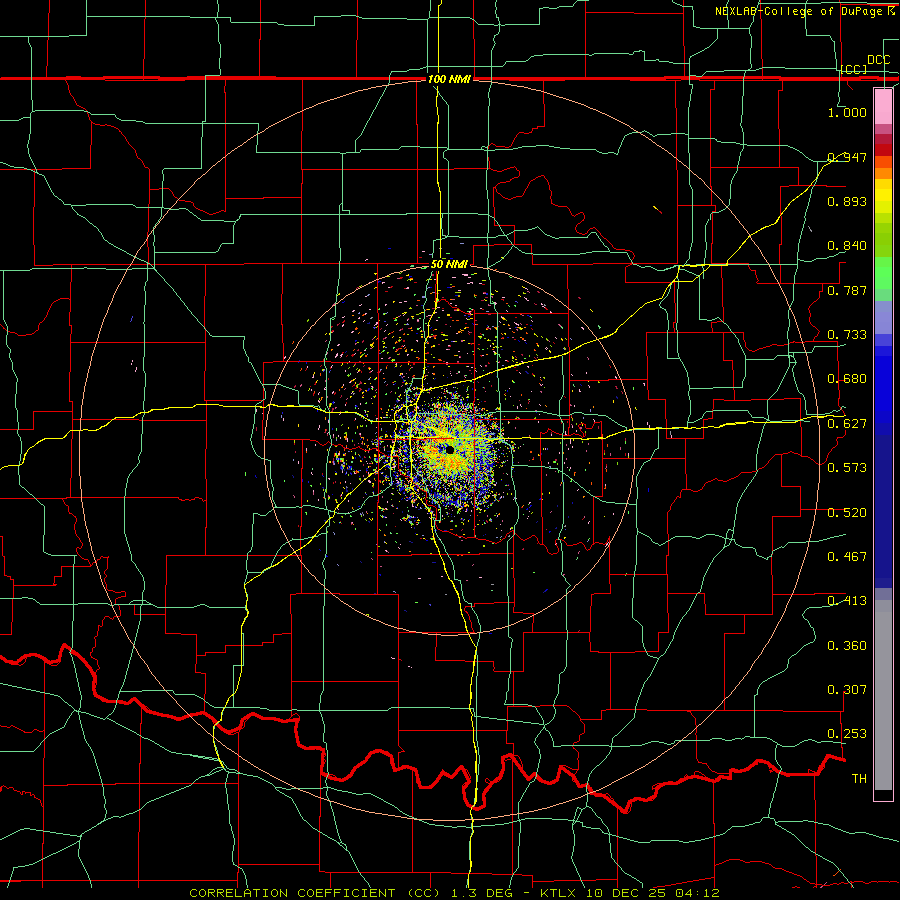The image size is (900, 900).
Task: Click the 0.520 legend value
Action: [847, 513]
